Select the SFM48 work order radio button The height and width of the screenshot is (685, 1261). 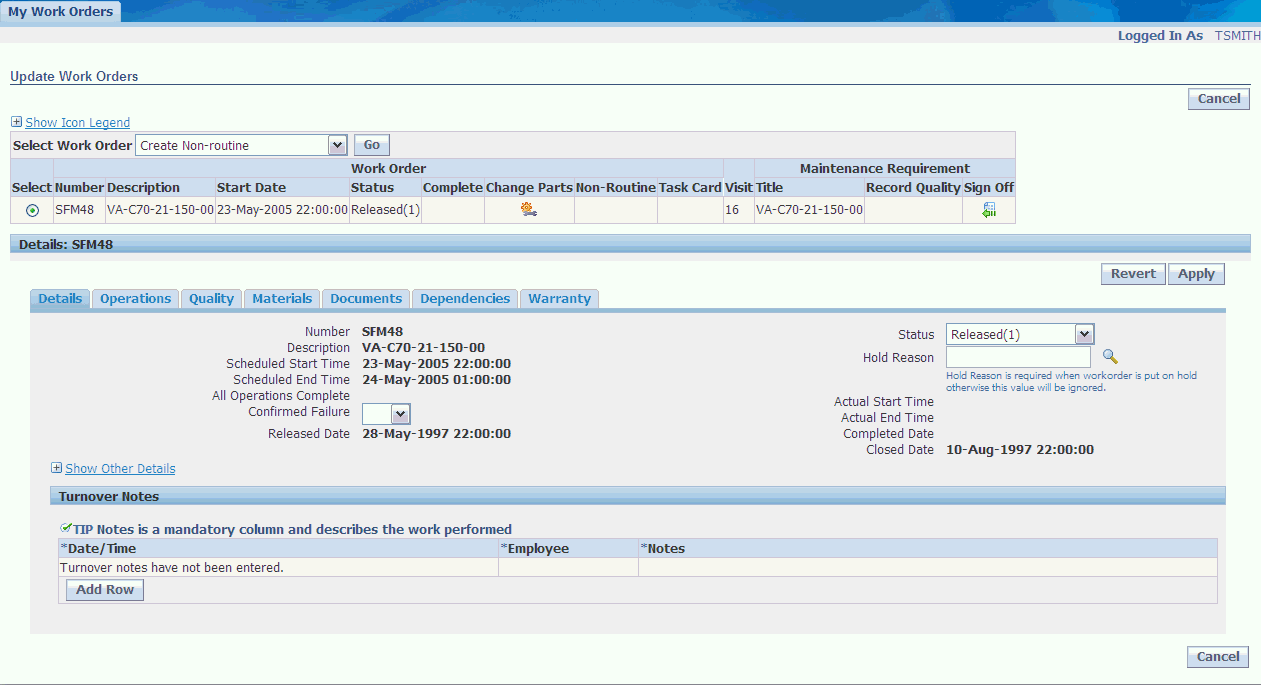32,210
